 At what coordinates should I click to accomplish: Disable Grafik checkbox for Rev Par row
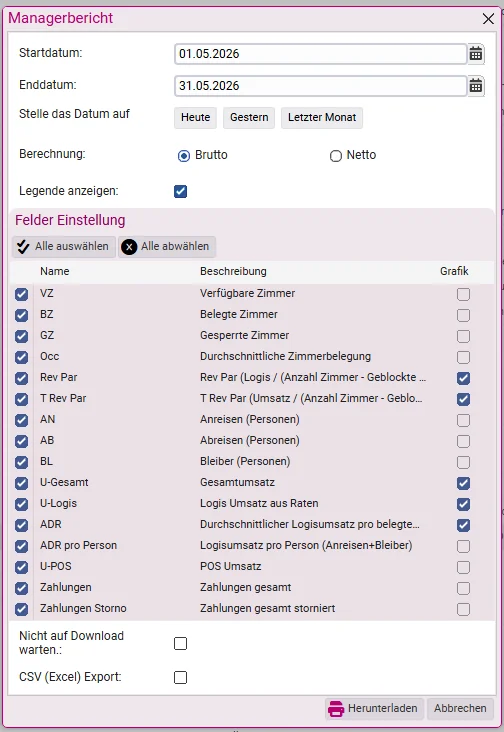(x=463, y=378)
